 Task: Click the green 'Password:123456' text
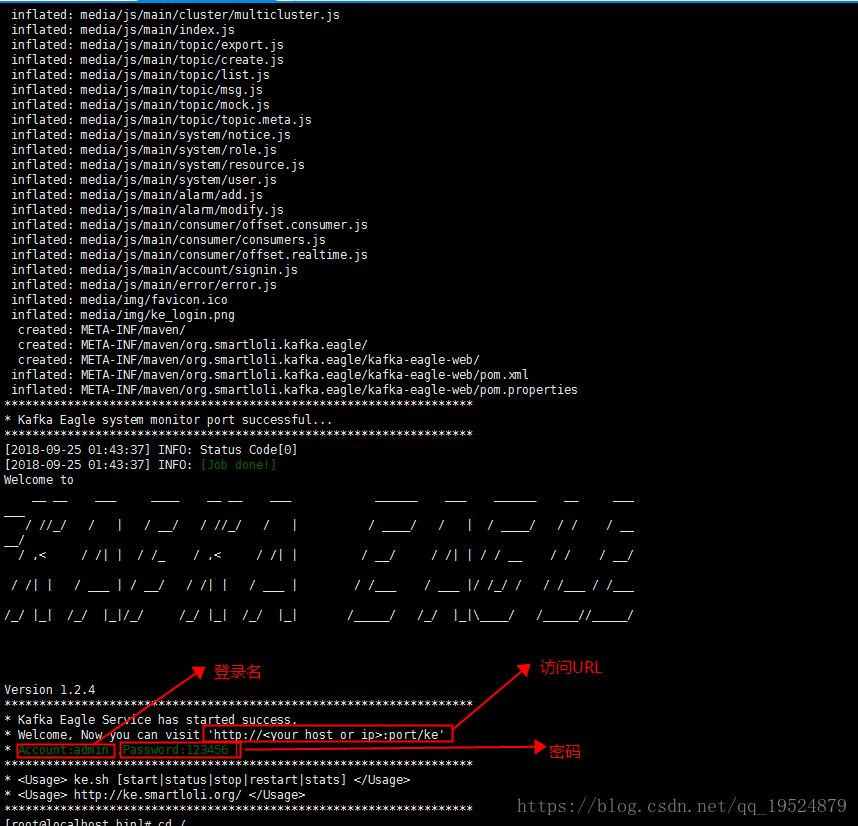point(176,750)
